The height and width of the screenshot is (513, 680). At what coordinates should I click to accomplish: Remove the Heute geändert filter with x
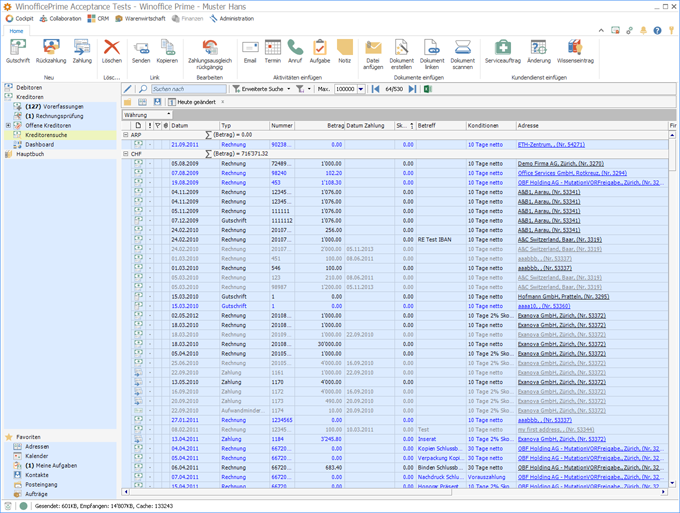tap(223, 102)
